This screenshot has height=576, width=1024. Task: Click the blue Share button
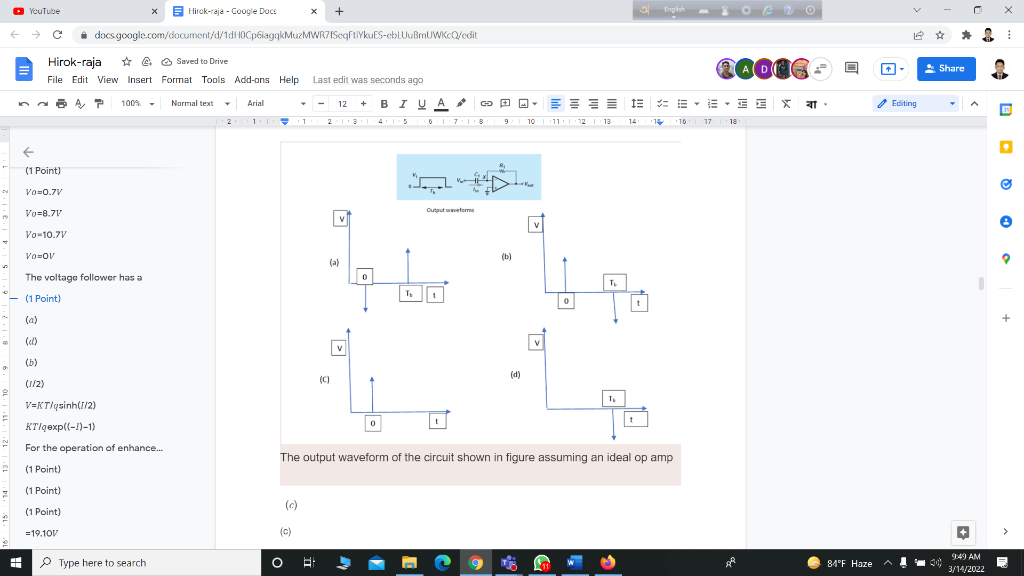(x=945, y=69)
